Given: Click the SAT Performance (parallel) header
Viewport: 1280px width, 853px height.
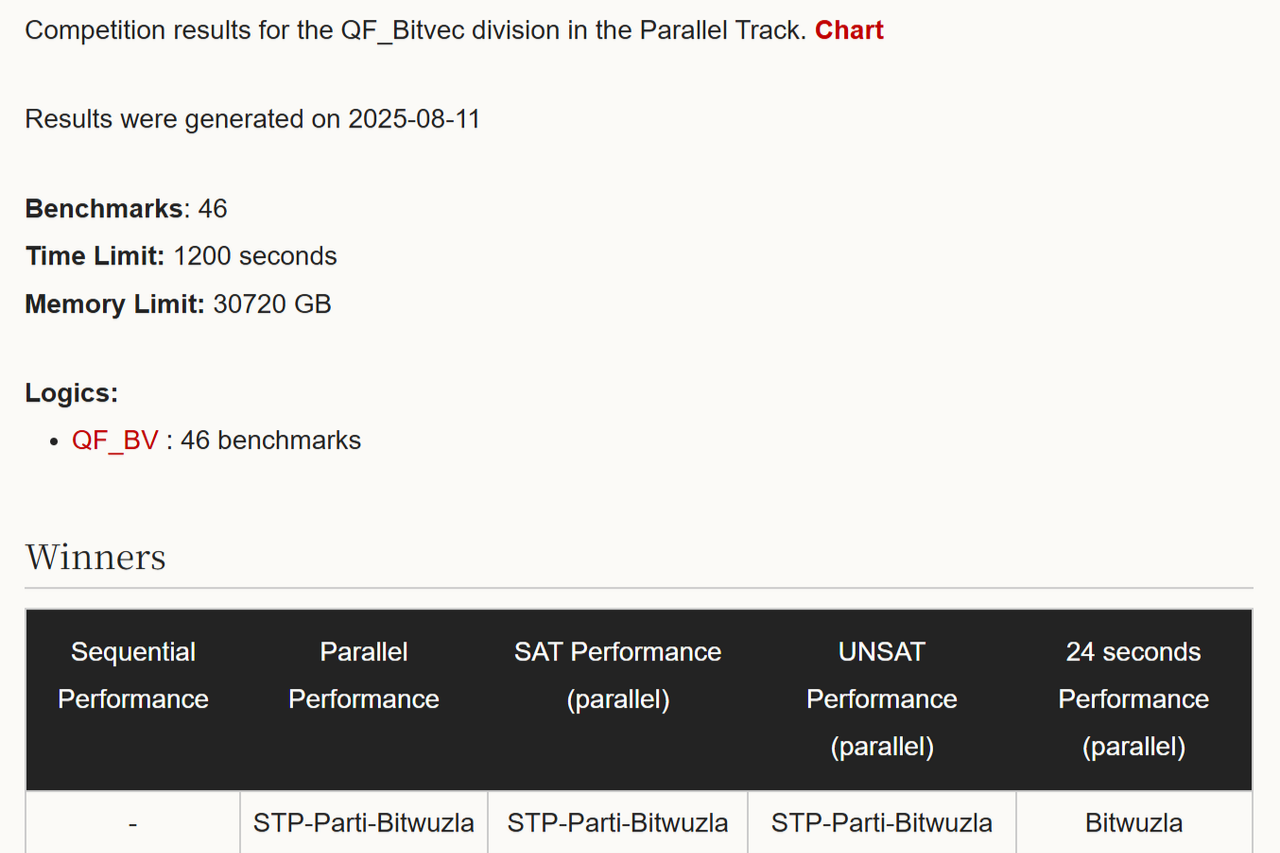Looking at the screenshot, I should click(618, 675).
